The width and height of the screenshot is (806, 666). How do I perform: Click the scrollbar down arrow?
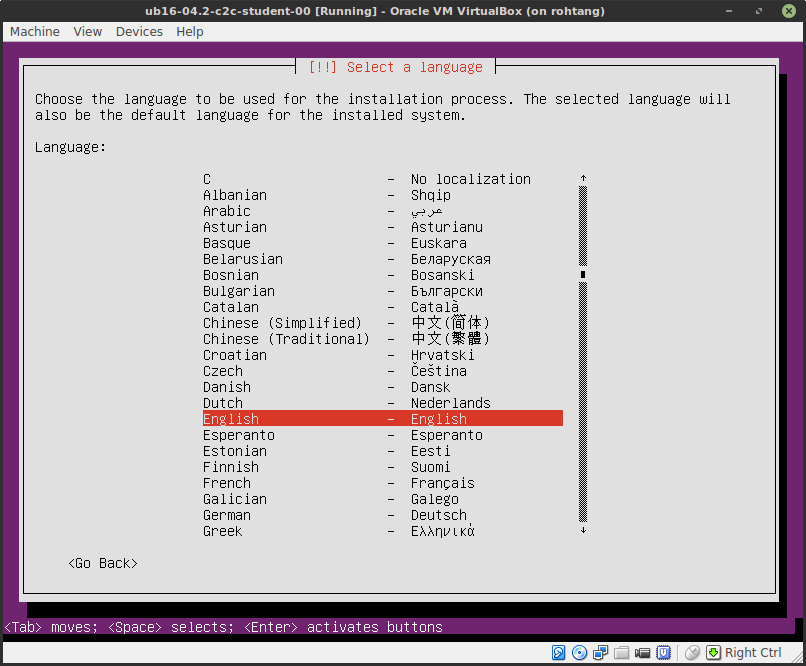click(x=582, y=534)
